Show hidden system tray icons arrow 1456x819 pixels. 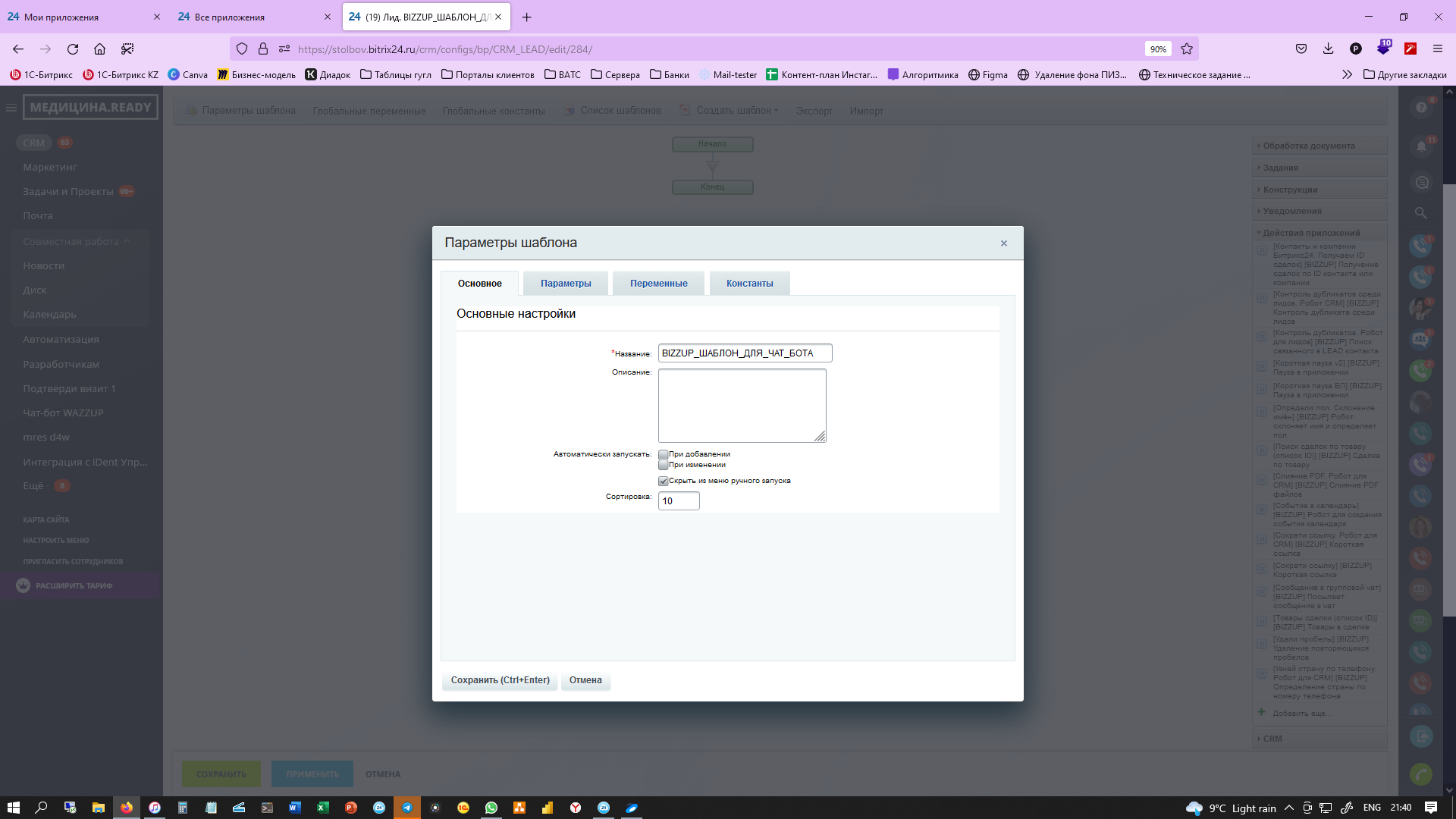[1288, 808]
